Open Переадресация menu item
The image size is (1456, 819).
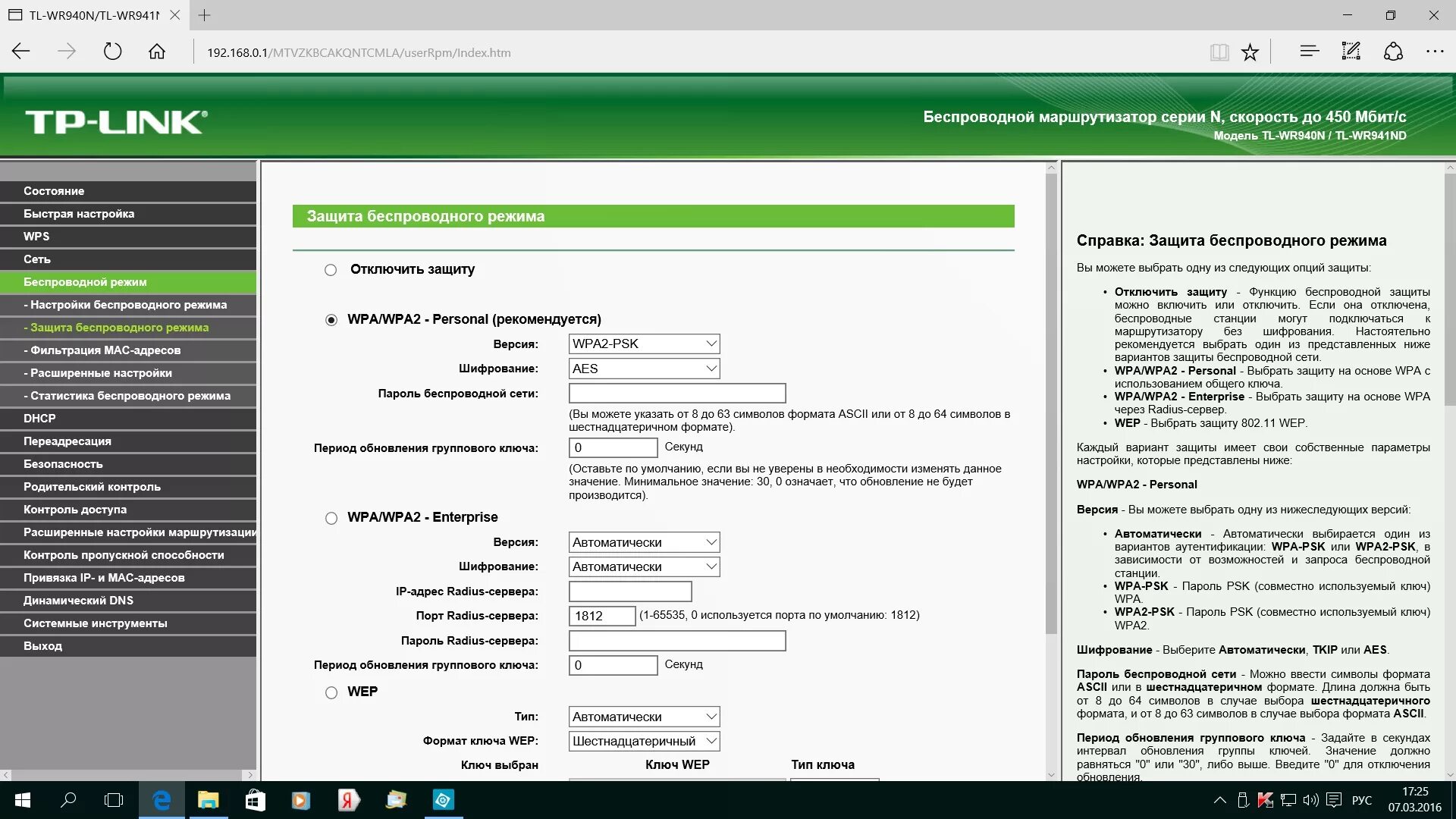click(128, 441)
